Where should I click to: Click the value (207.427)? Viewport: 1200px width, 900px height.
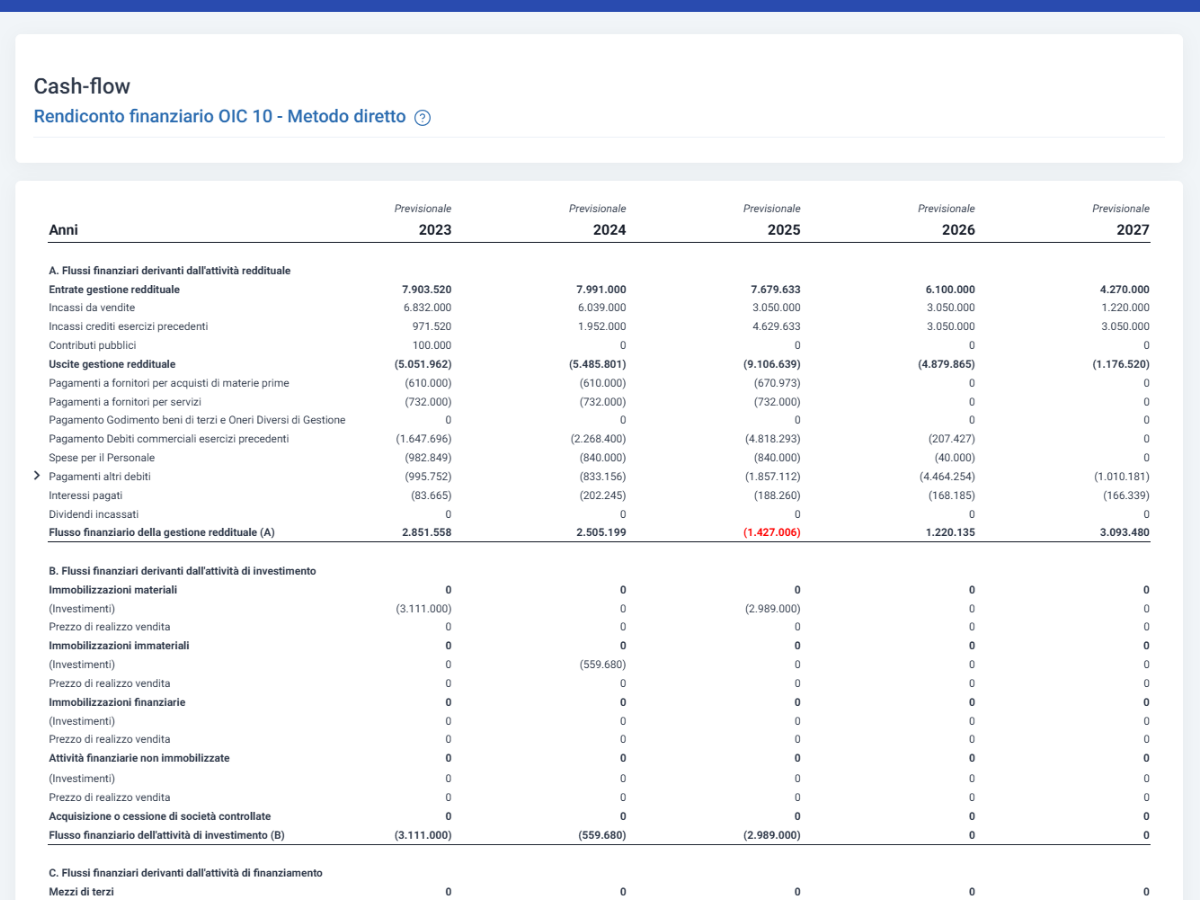point(952,438)
